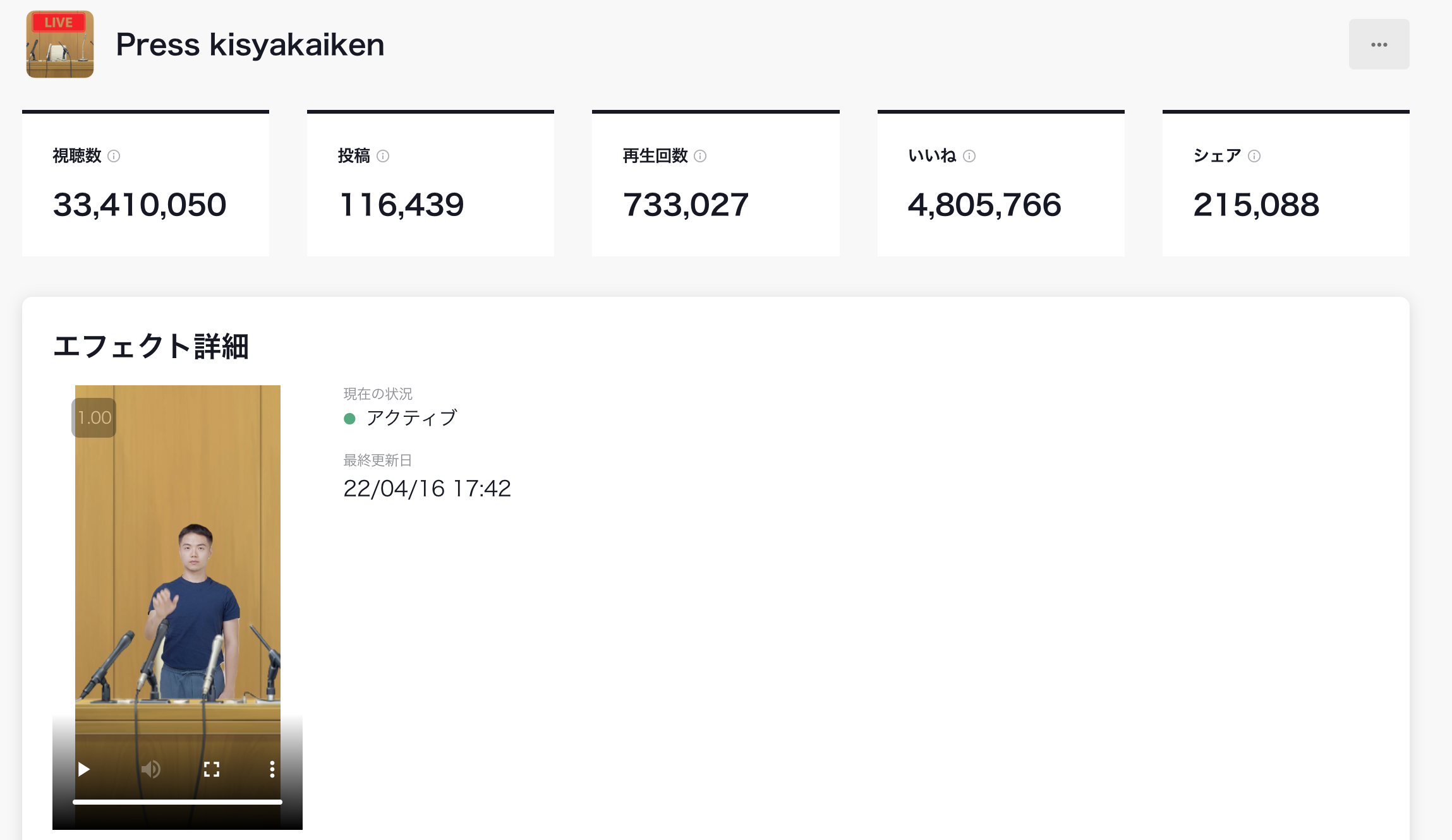Click info icon next to 視聴数
Viewport: 1452px width, 840px height.
pyautogui.click(x=114, y=156)
